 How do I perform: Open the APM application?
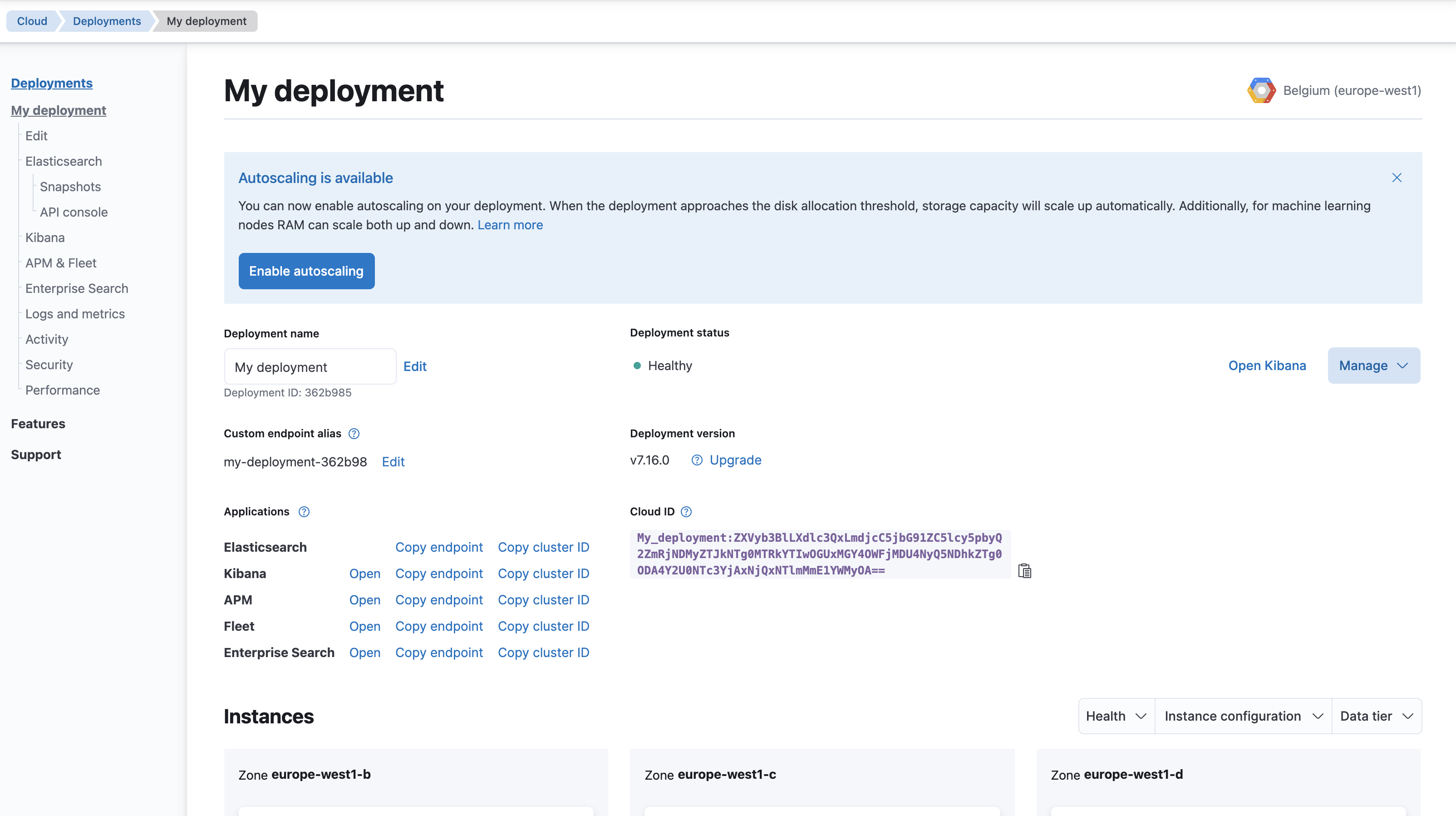point(364,600)
